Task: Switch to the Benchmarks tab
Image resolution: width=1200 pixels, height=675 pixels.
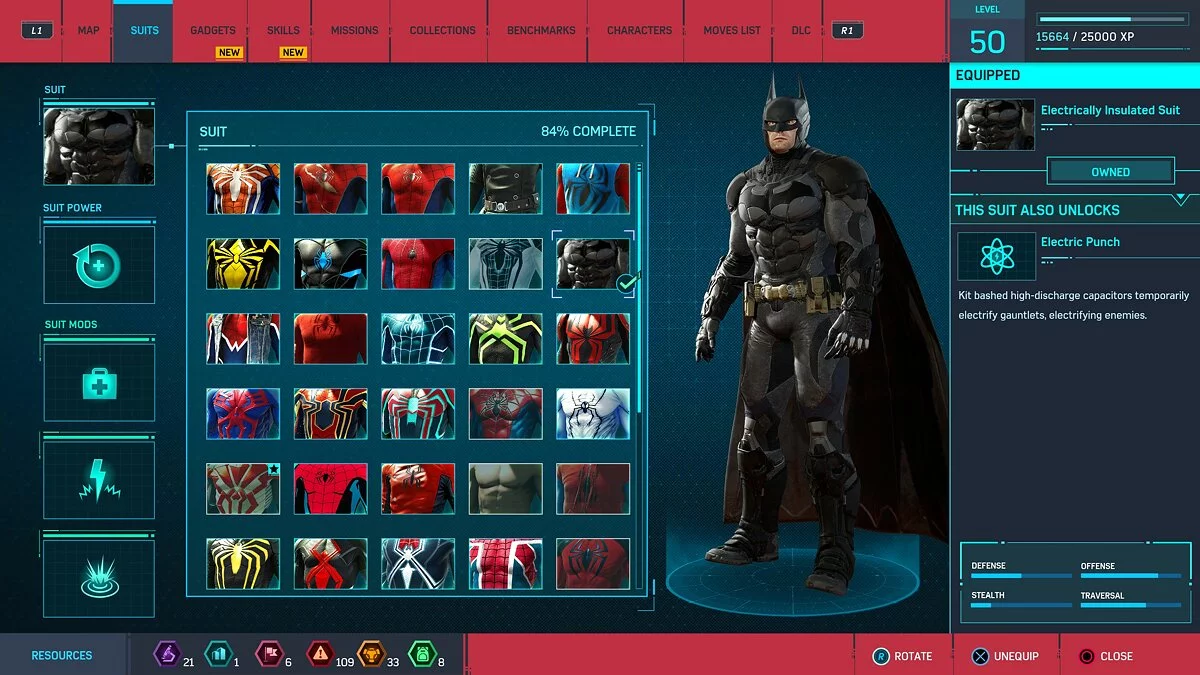Action: (541, 30)
